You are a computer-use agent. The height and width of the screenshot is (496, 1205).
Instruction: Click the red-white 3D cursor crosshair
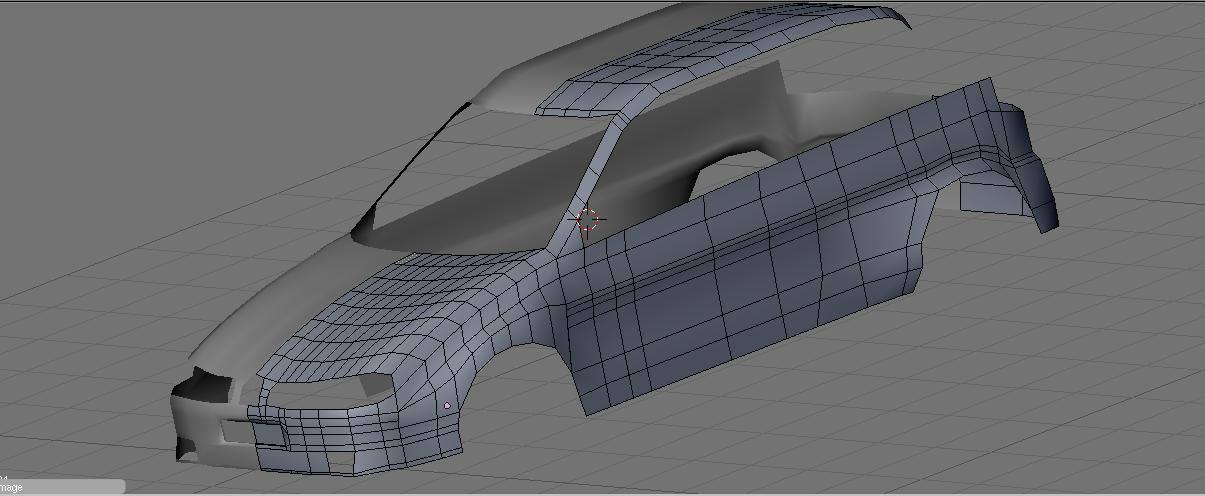(x=588, y=219)
